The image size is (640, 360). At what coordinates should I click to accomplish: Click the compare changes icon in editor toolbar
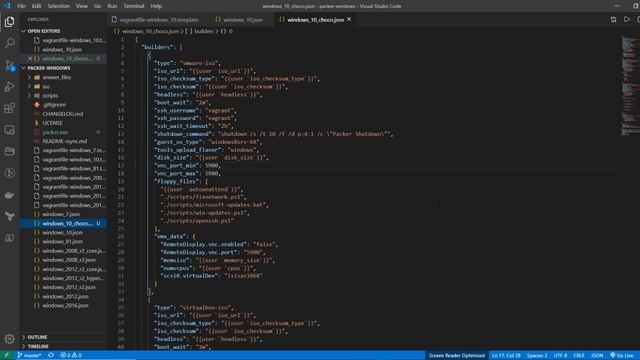point(613,20)
